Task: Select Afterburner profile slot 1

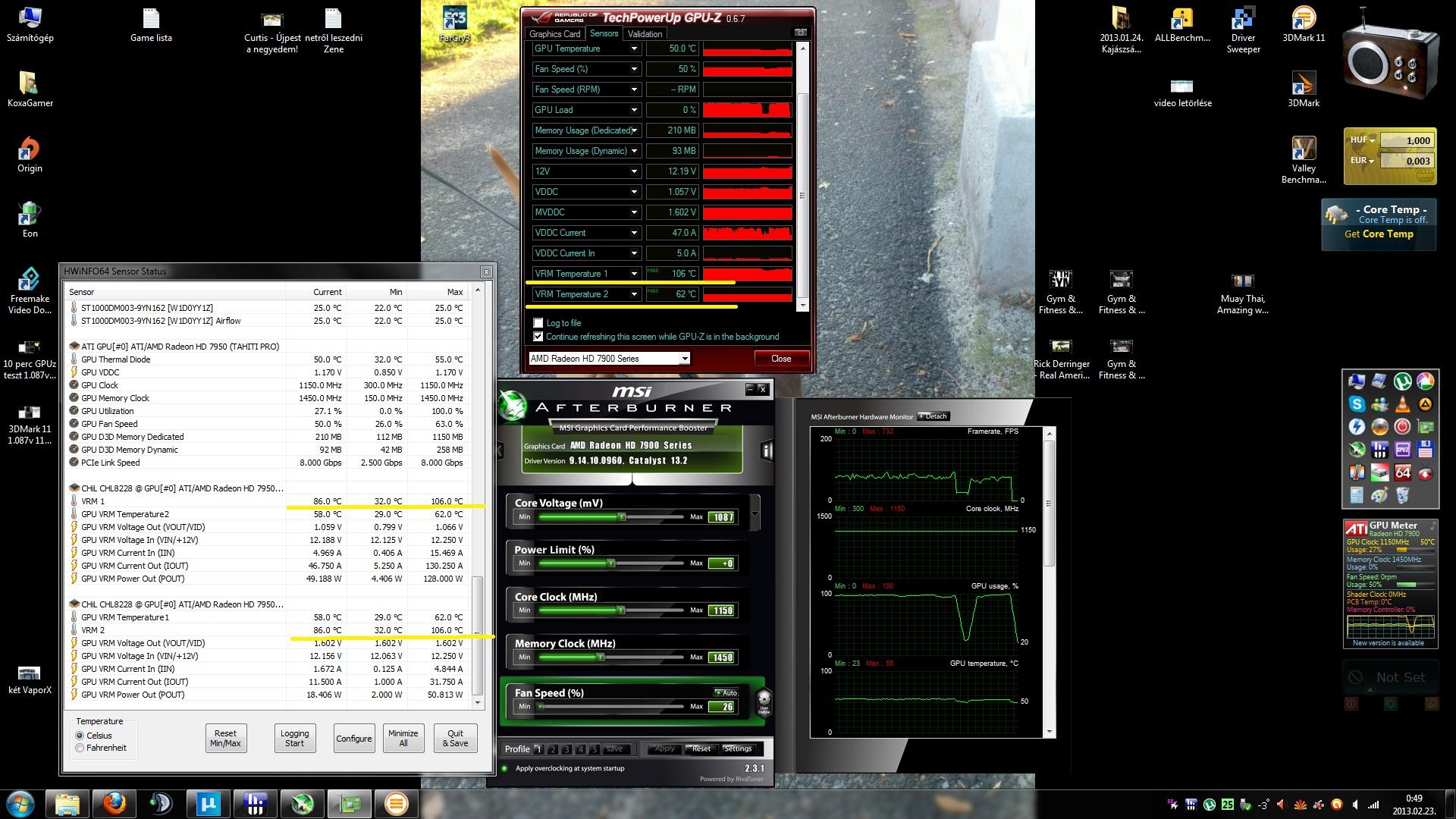Action: click(538, 749)
